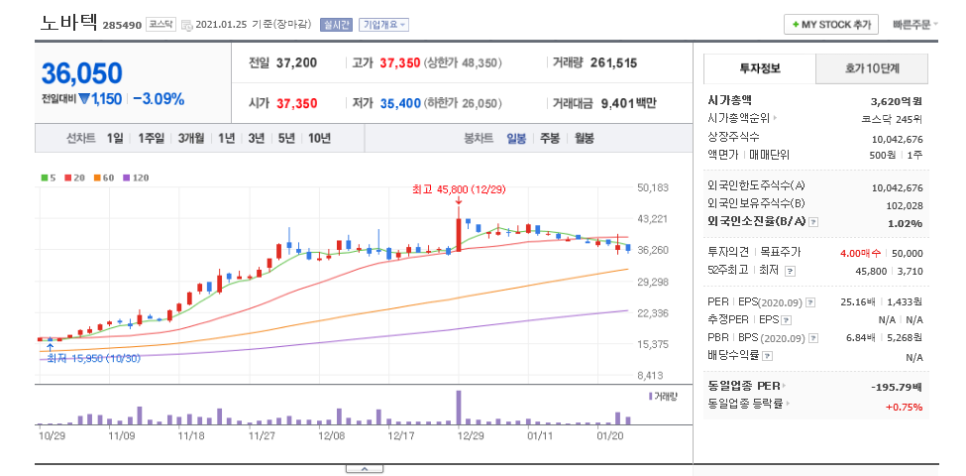The height and width of the screenshot is (476, 966).
Task: Click the 4.00매수 investment opinion
Action: tap(861, 253)
